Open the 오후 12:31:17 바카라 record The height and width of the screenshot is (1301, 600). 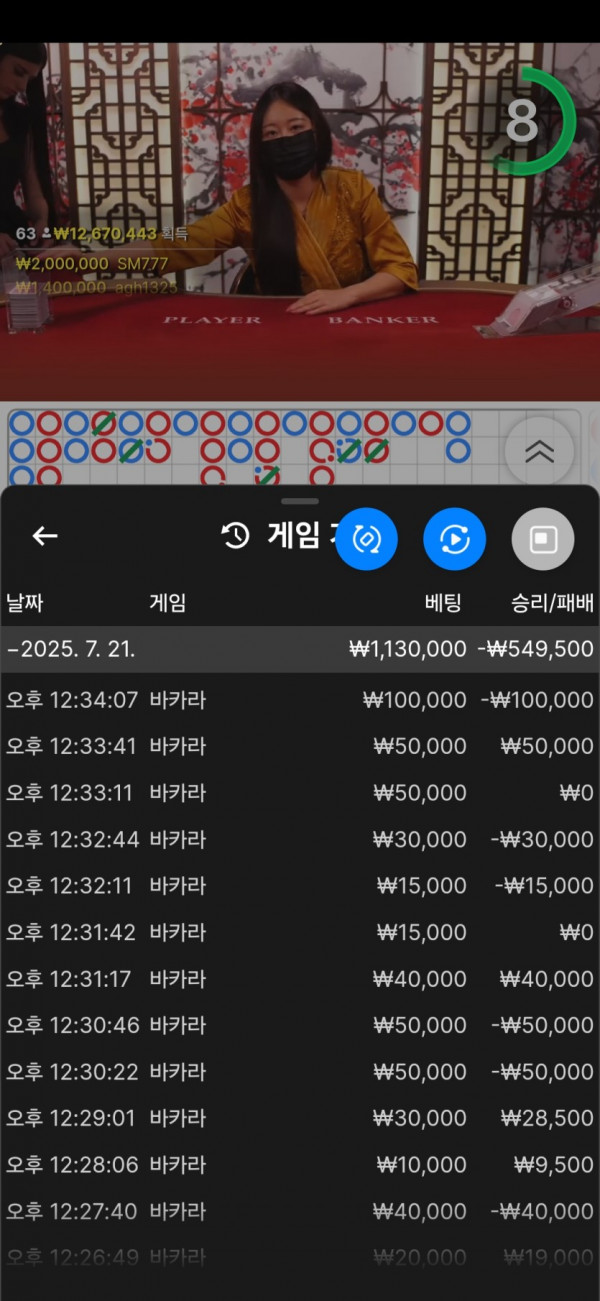(300, 979)
